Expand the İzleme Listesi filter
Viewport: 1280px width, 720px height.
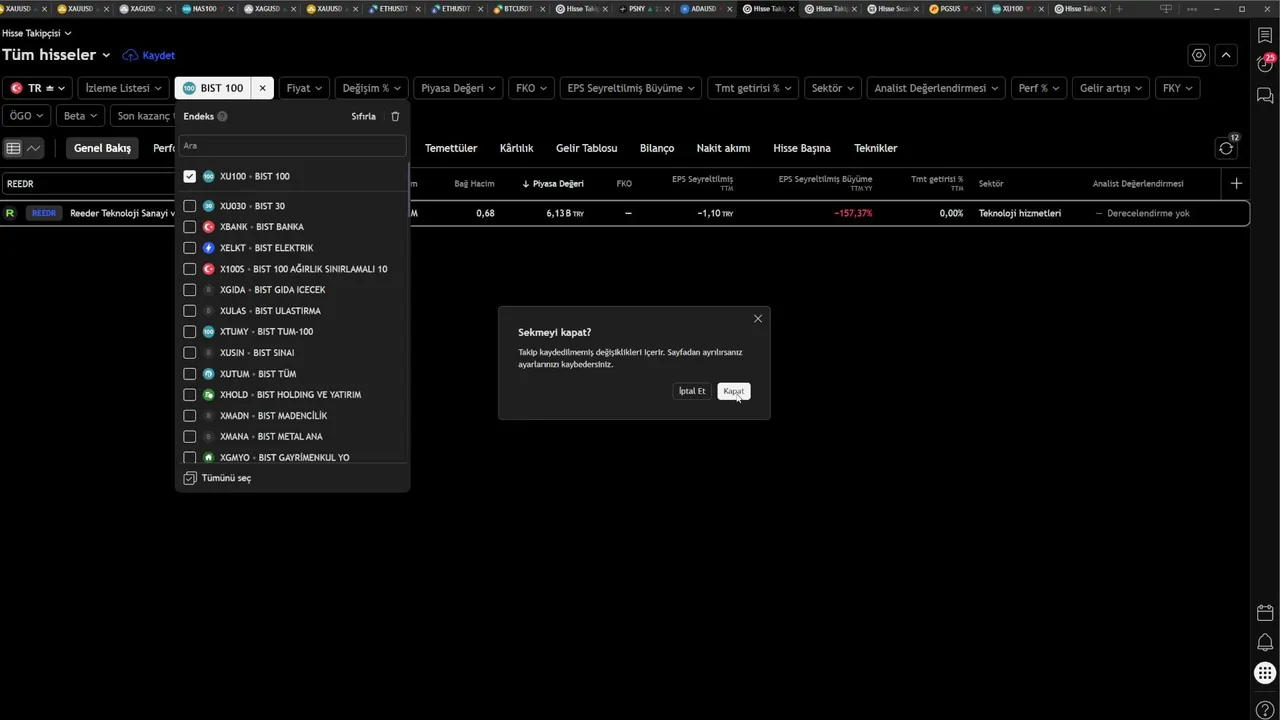pyautogui.click(x=124, y=88)
